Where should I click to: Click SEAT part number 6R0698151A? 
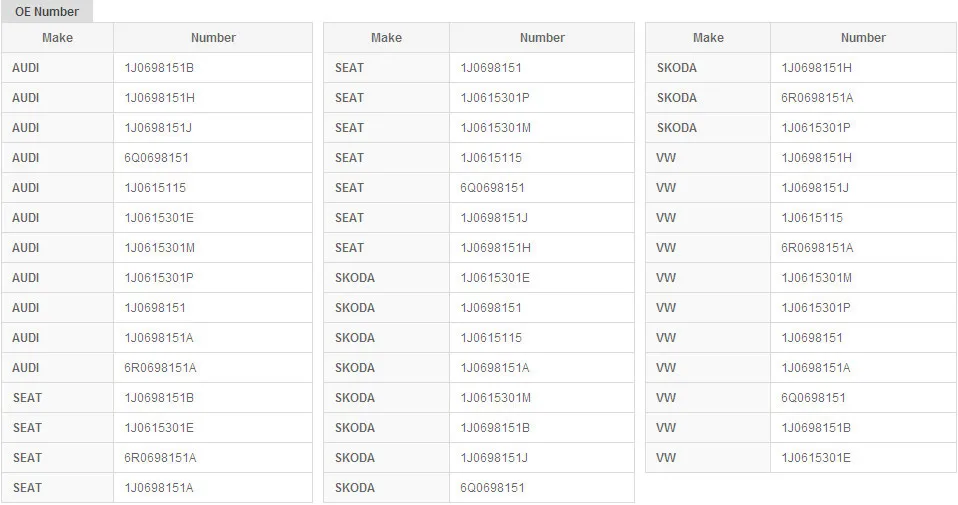160,458
